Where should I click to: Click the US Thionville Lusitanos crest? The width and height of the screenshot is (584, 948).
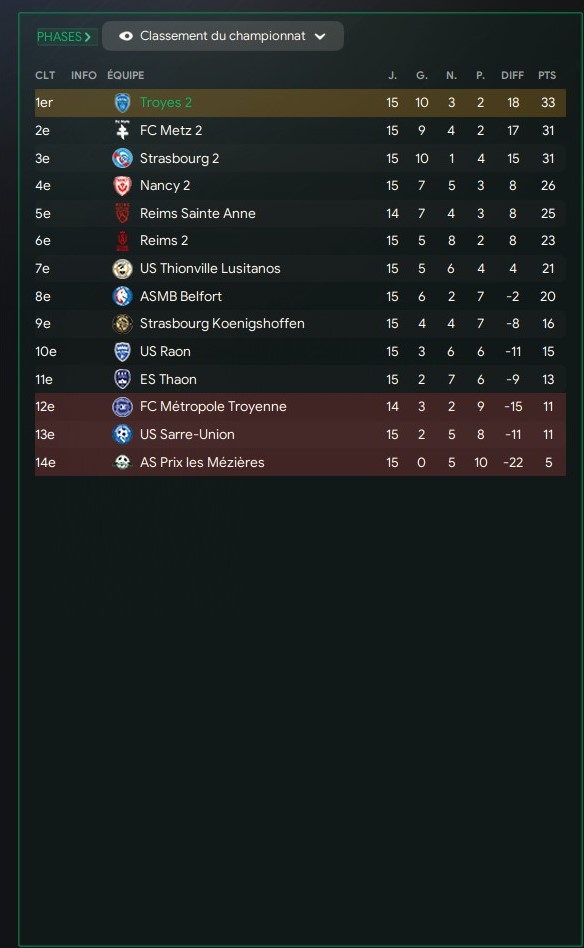122,268
